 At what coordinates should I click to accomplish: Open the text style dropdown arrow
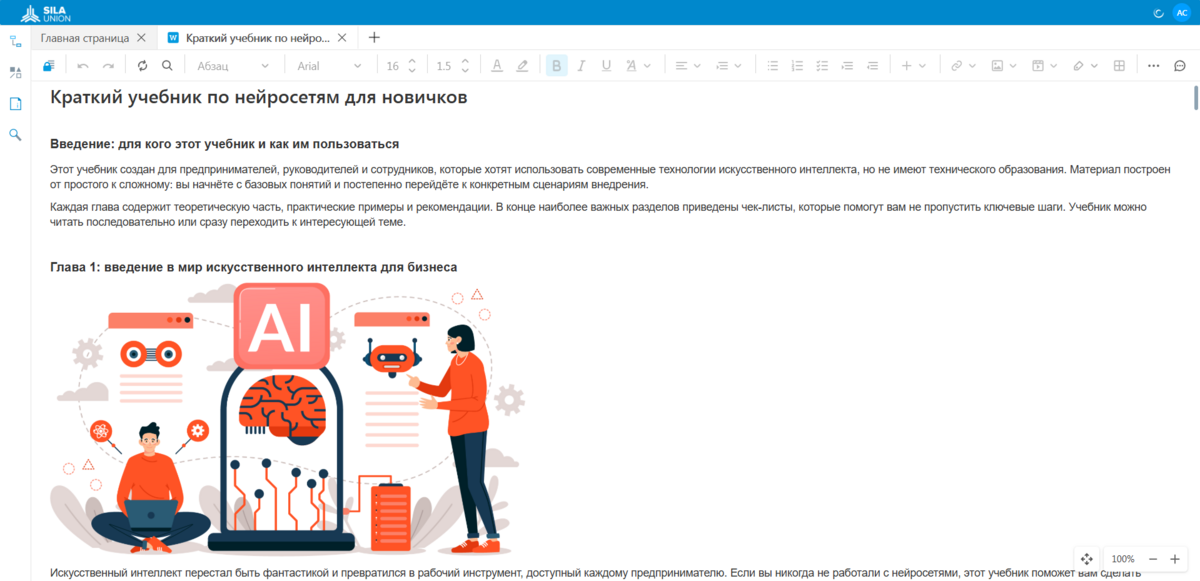(647, 66)
